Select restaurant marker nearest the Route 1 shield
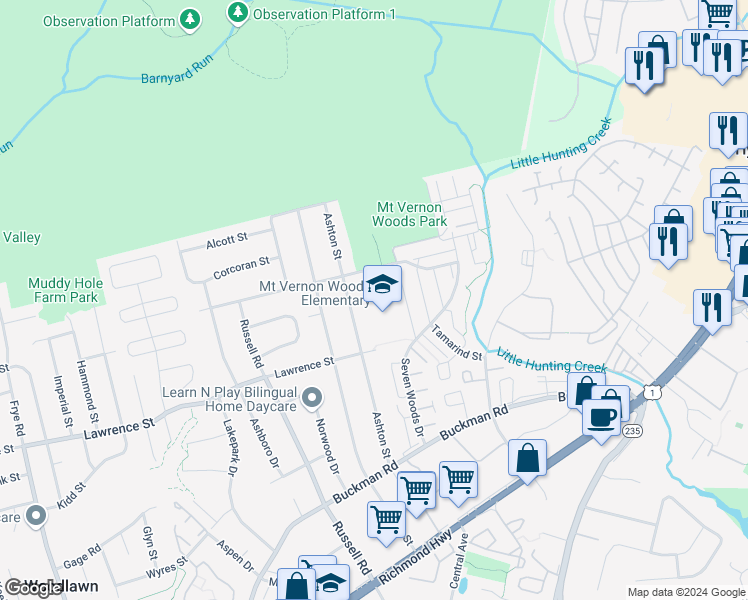The width and height of the screenshot is (748, 600). (x=712, y=311)
